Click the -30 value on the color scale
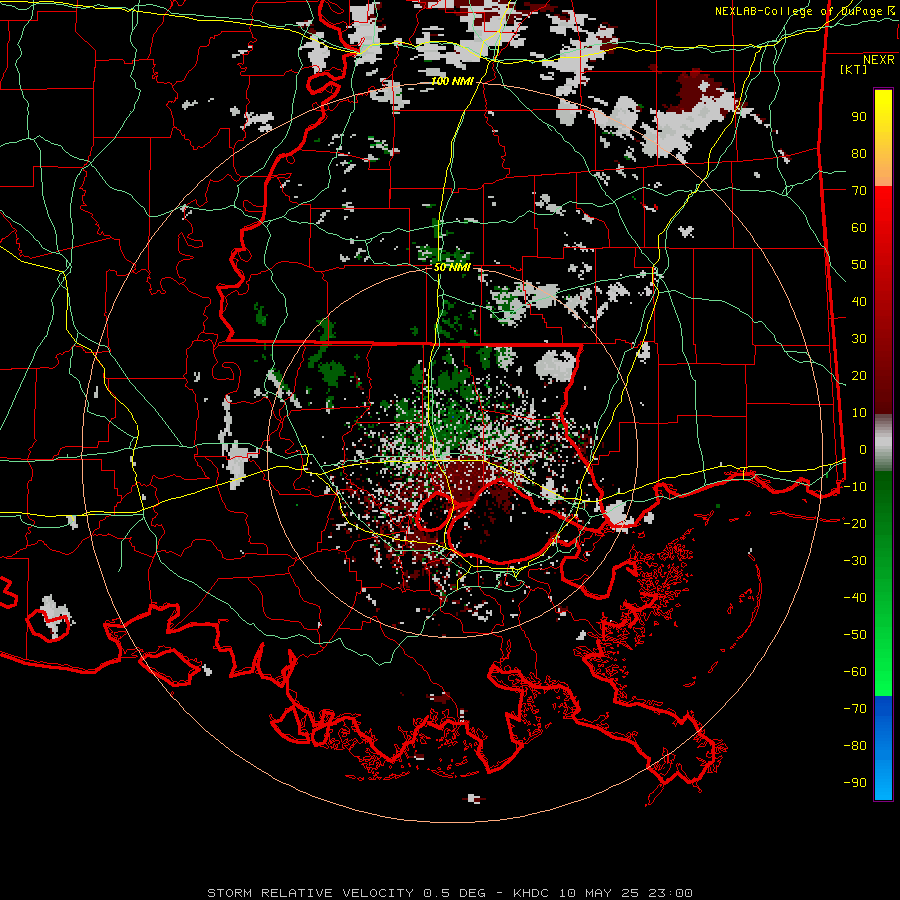This screenshot has height=900, width=900. 855,561
